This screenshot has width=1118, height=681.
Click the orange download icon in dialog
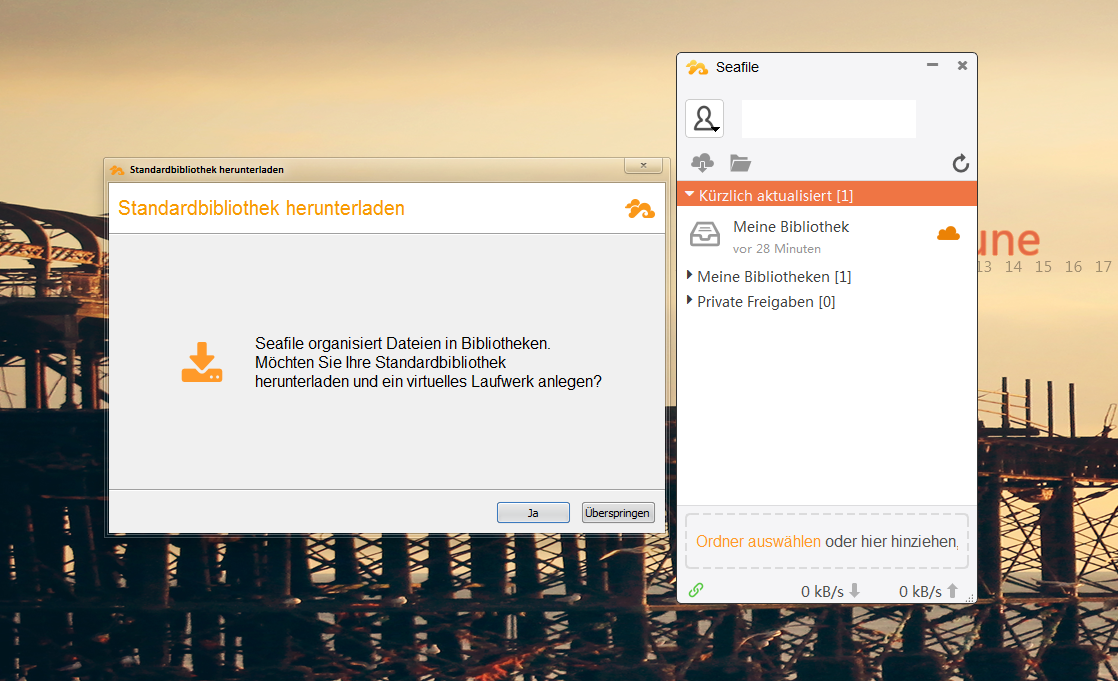tap(202, 362)
